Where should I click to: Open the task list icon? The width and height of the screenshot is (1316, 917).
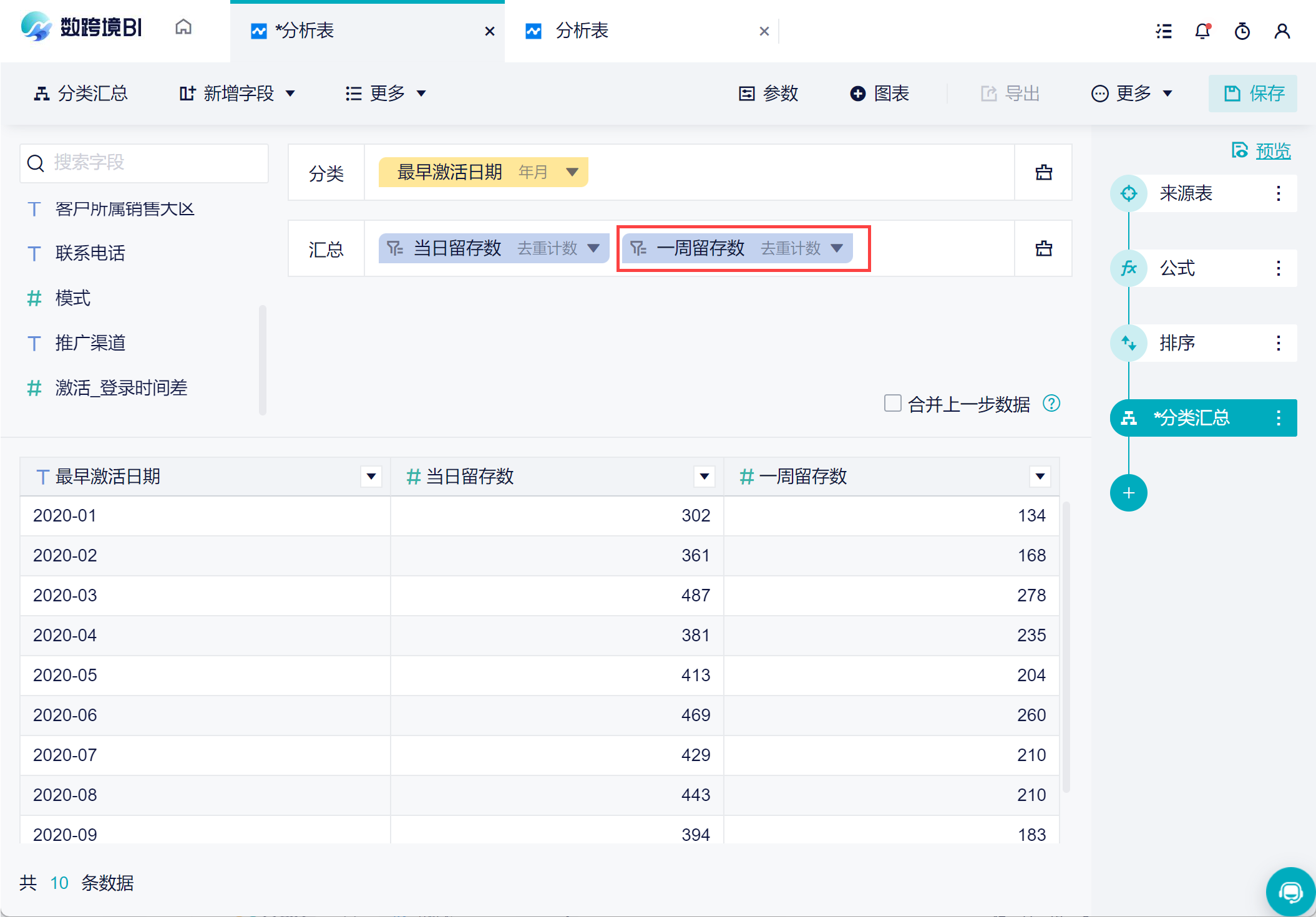(1163, 31)
